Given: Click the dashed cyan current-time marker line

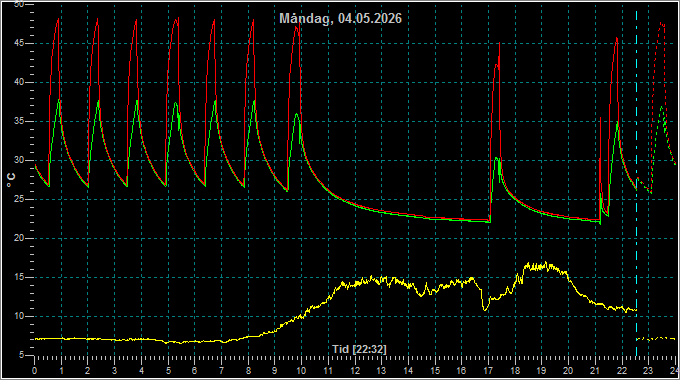Looking at the screenshot, I should click(637, 182).
